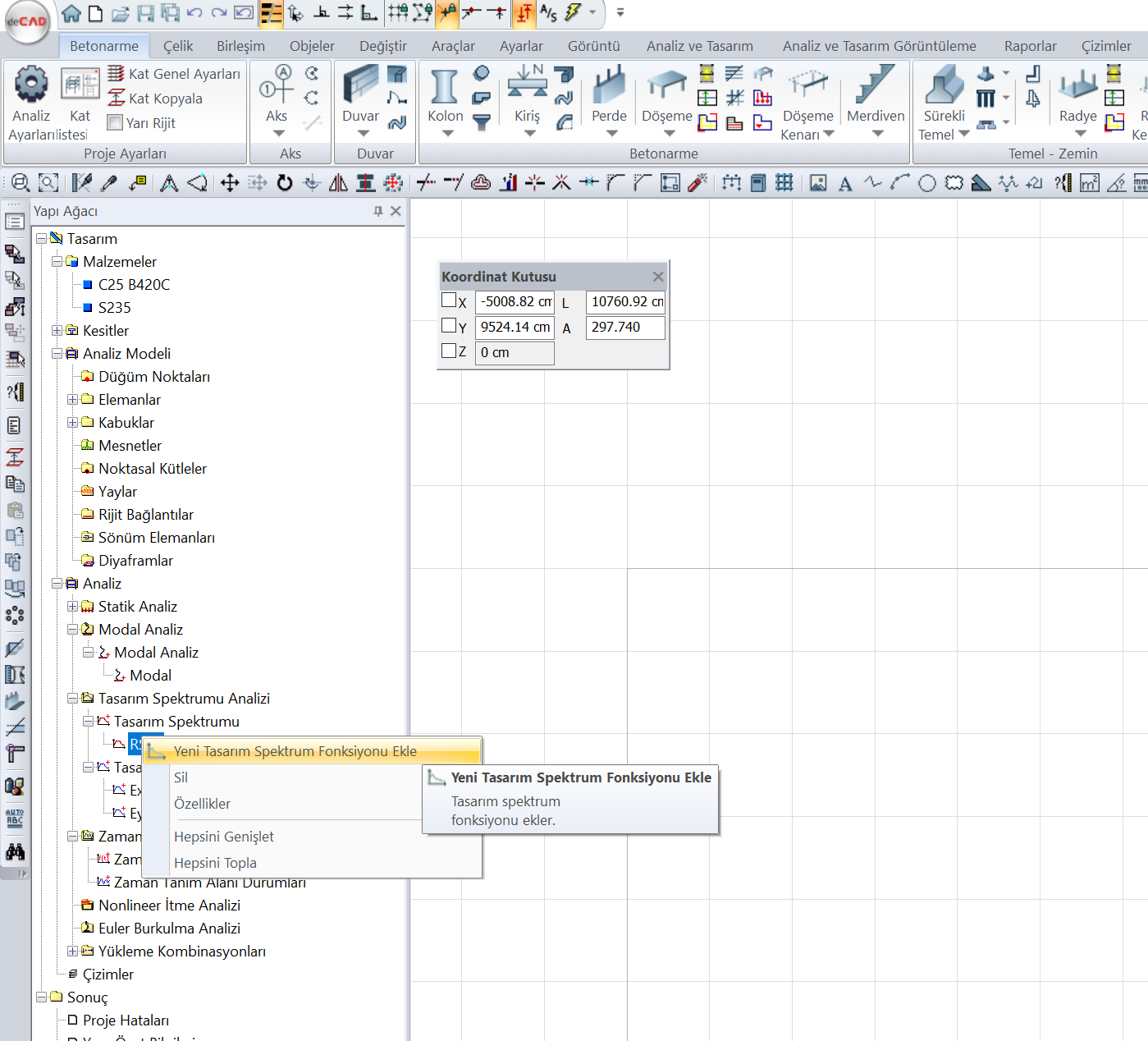Click the Kolon column tool icon

point(444,87)
